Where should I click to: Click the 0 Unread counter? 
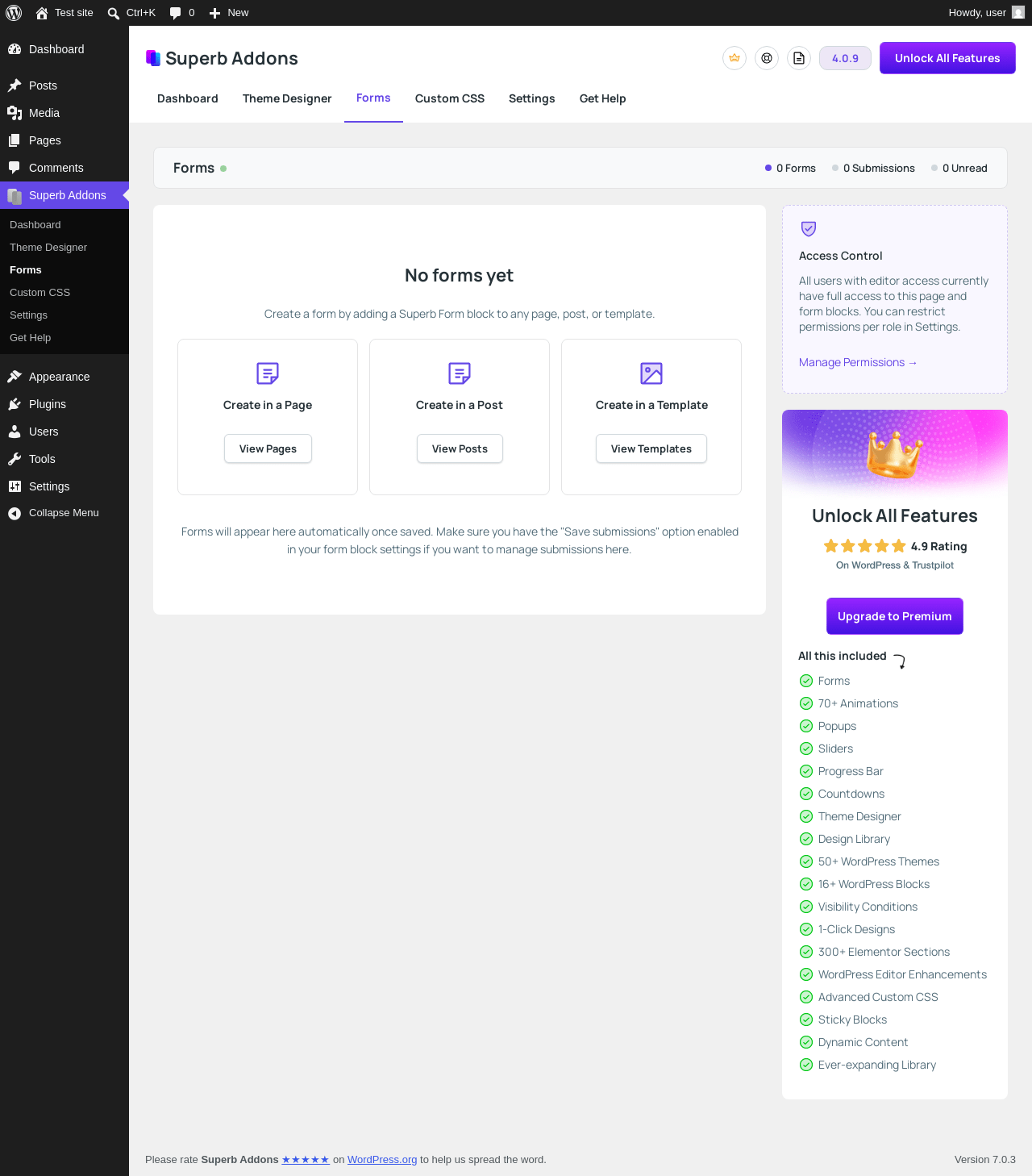click(x=959, y=169)
